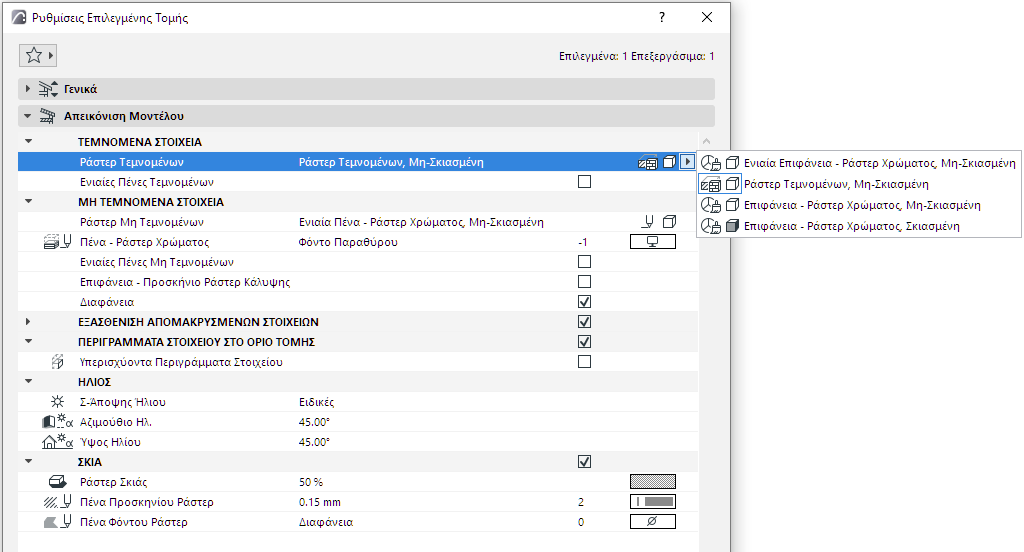Click the cube icon in the Ράστερ Μη Τεμνομένων row
This screenshot has width=1024, height=552.
click(x=669, y=222)
